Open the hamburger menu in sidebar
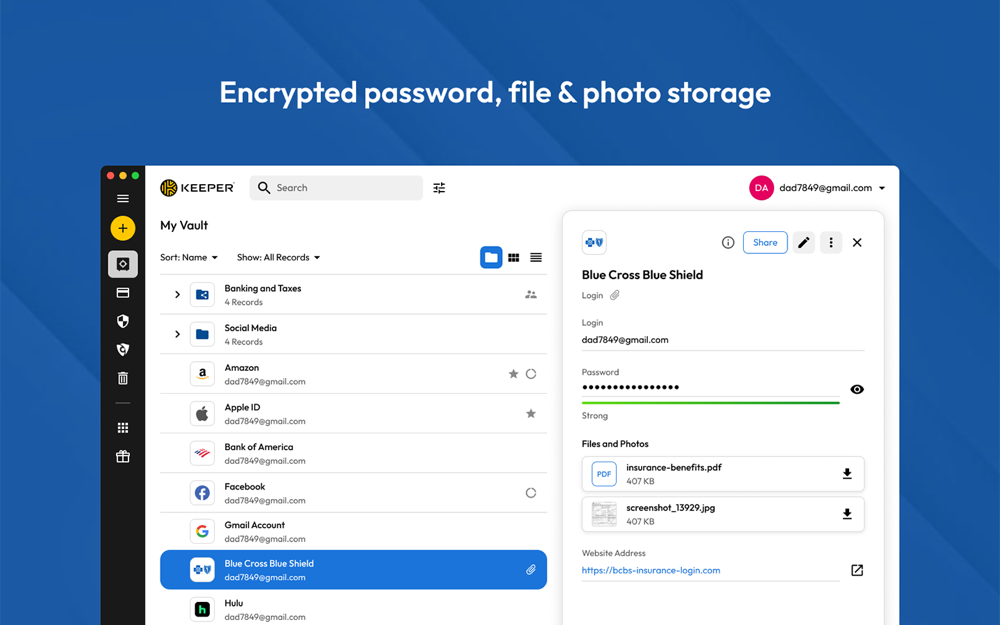The width and height of the screenshot is (1000, 625). 123,198
